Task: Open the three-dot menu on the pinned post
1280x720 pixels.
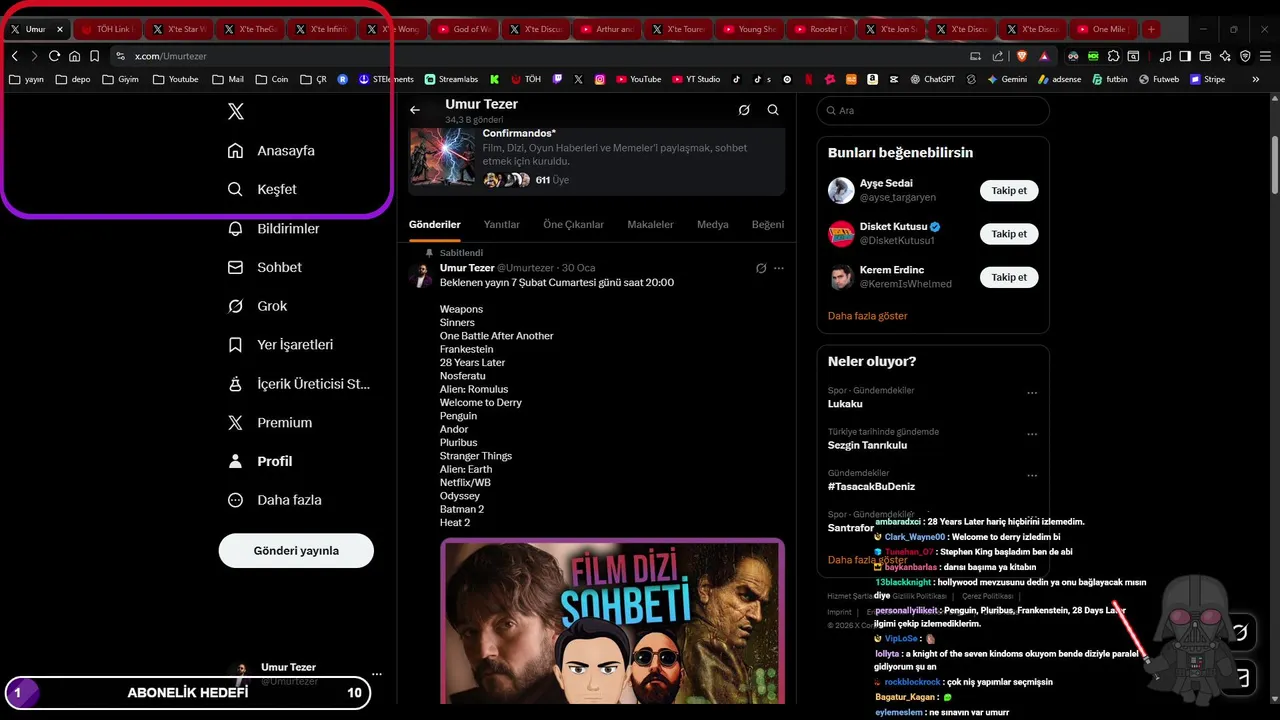Action: pyautogui.click(x=779, y=268)
